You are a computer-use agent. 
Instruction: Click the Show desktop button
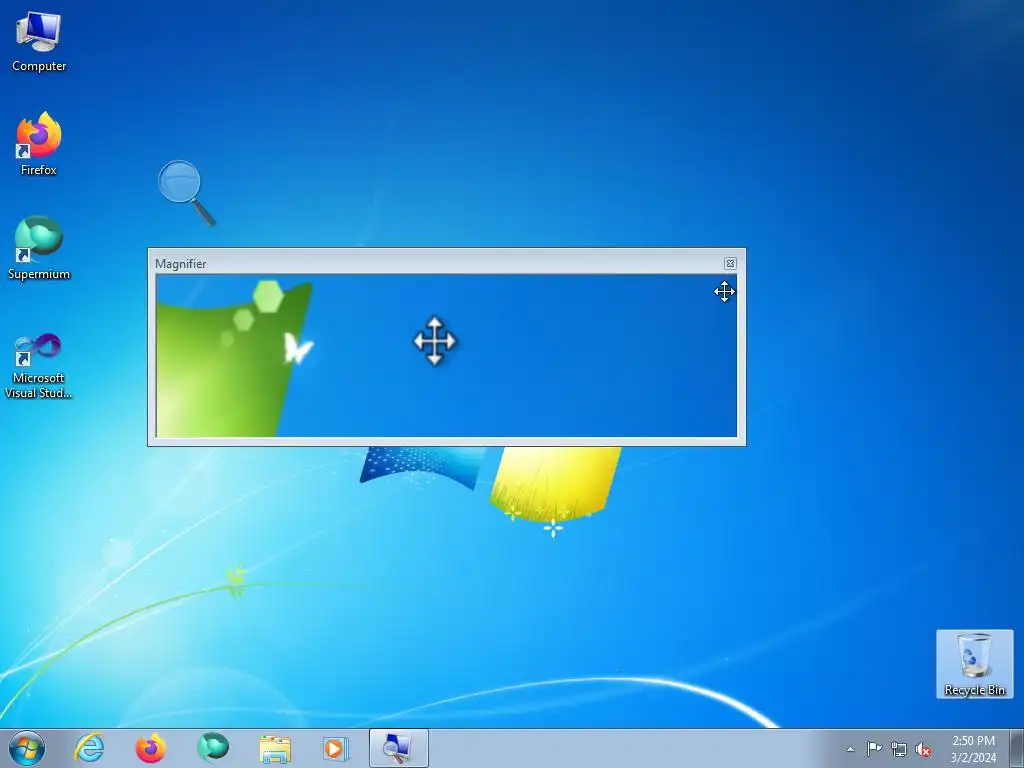pyautogui.click(x=1017, y=748)
